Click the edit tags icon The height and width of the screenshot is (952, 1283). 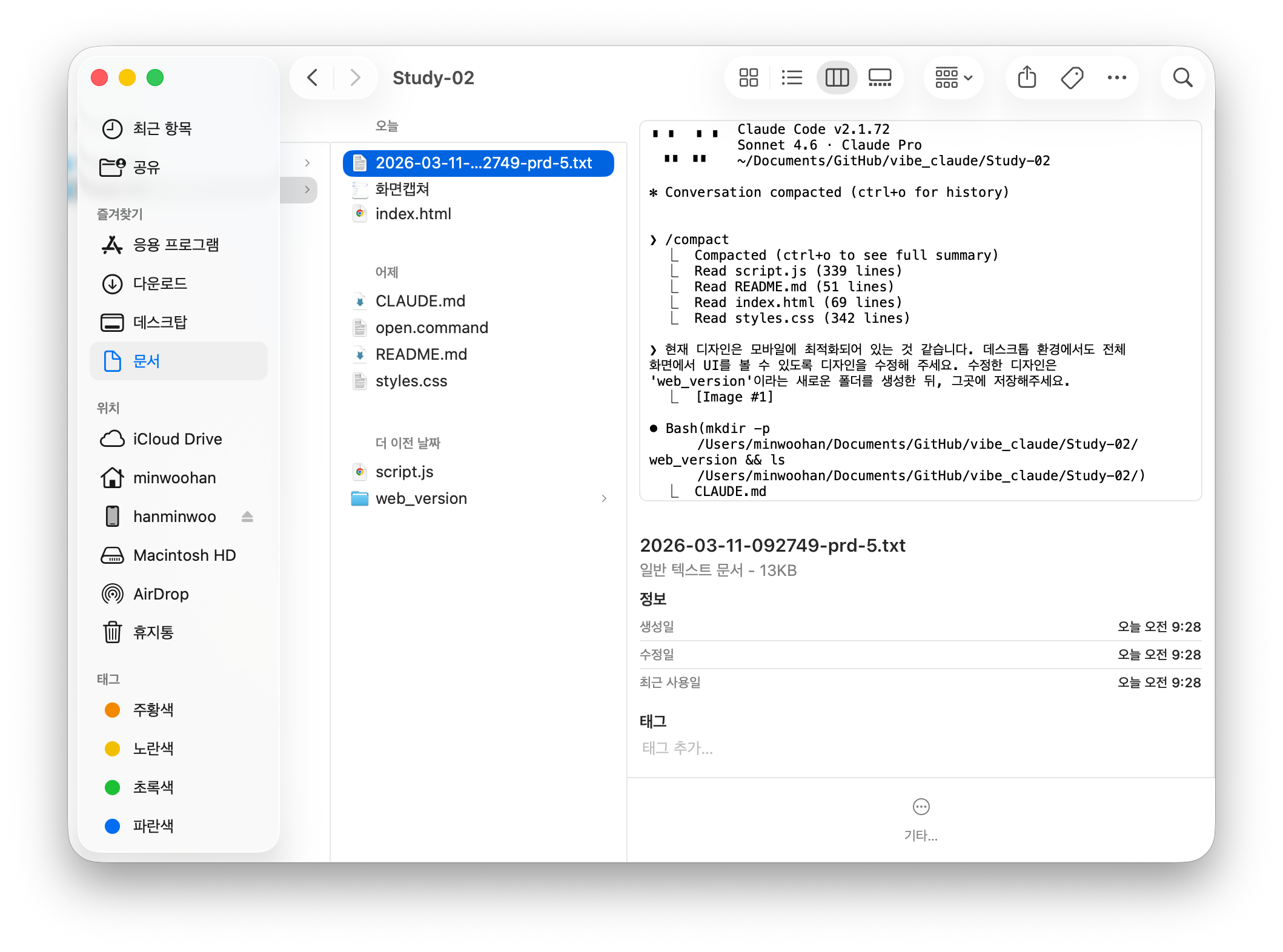[x=1072, y=78]
